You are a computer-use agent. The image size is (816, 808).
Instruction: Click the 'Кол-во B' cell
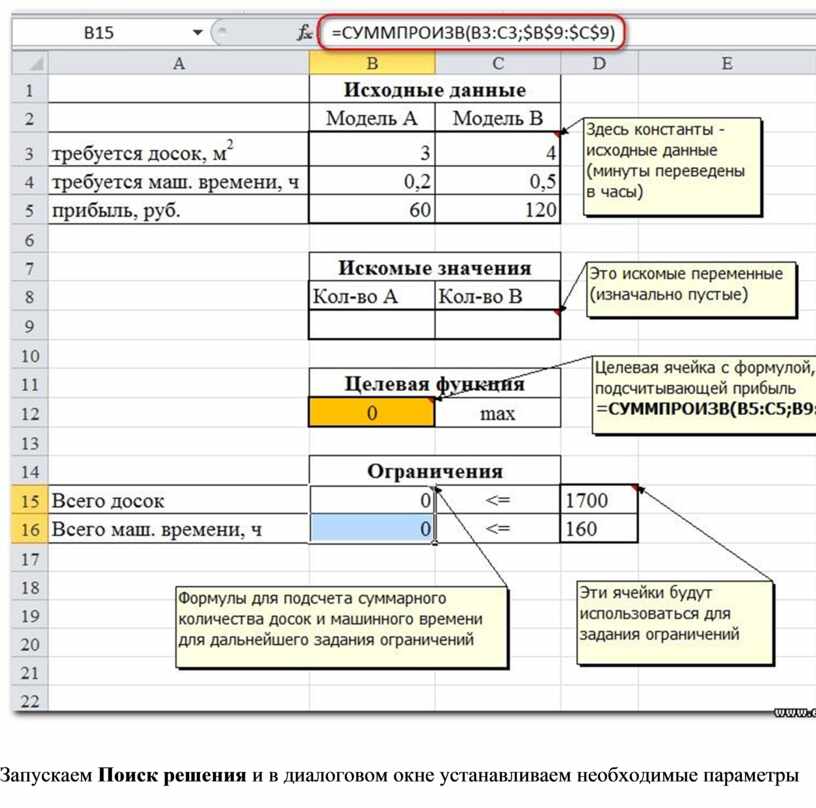tap(498, 296)
